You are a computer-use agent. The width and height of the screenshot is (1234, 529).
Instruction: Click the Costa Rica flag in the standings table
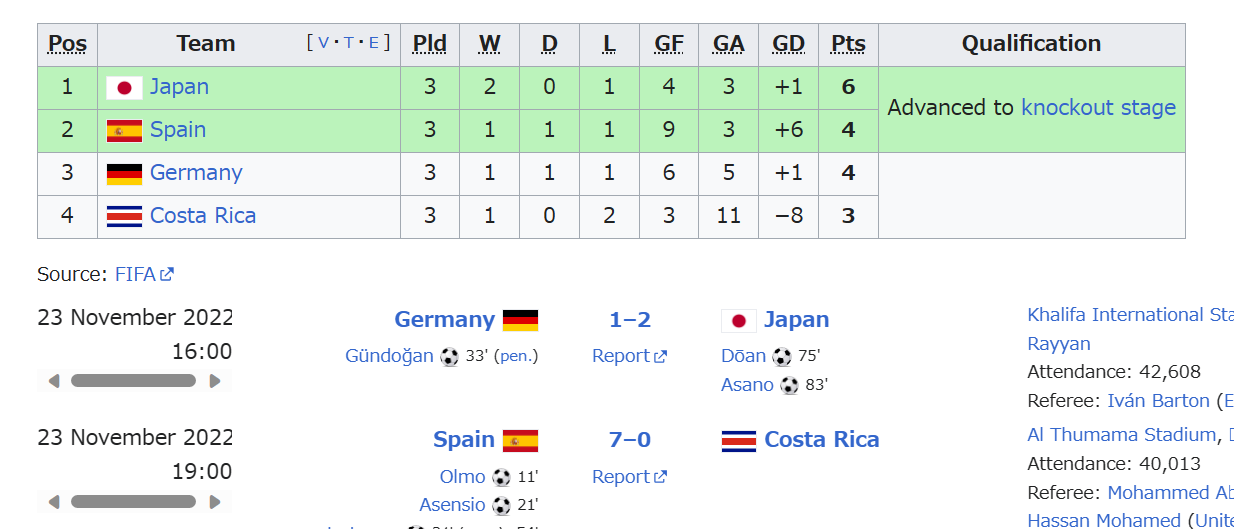point(124,216)
